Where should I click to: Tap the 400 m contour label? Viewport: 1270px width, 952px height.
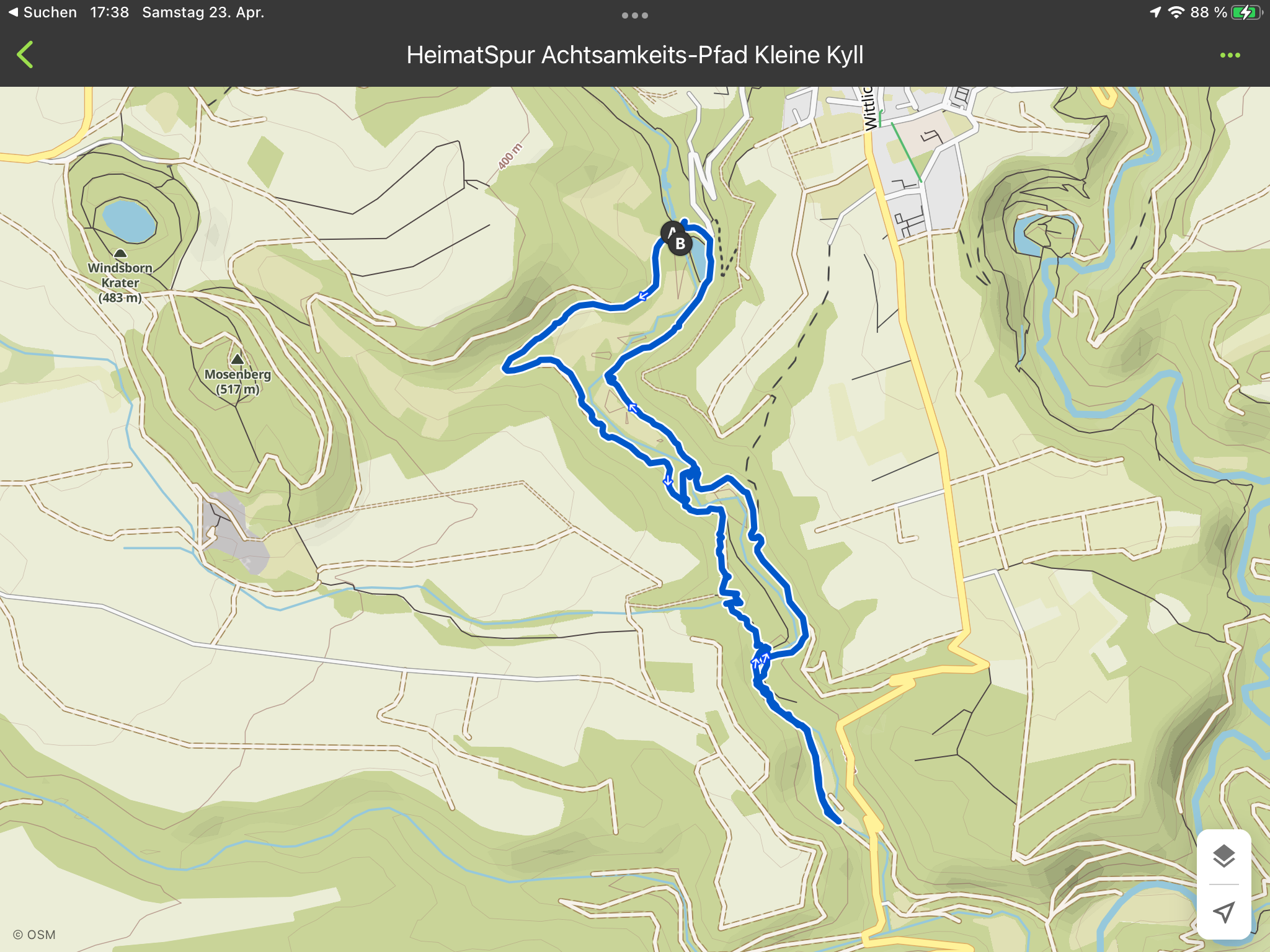click(510, 156)
